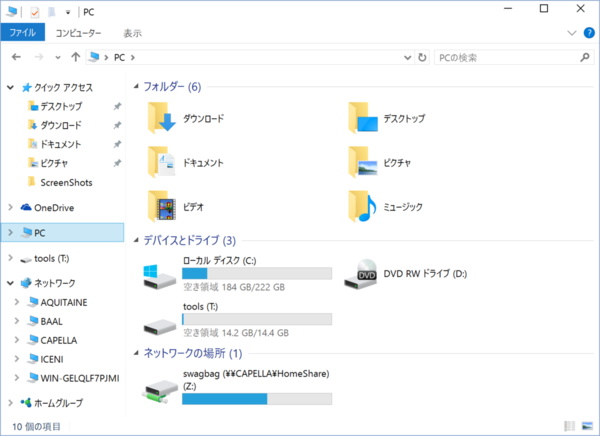Open the ビデオ folder icon
This screenshot has height=436, width=600.
(161, 207)
